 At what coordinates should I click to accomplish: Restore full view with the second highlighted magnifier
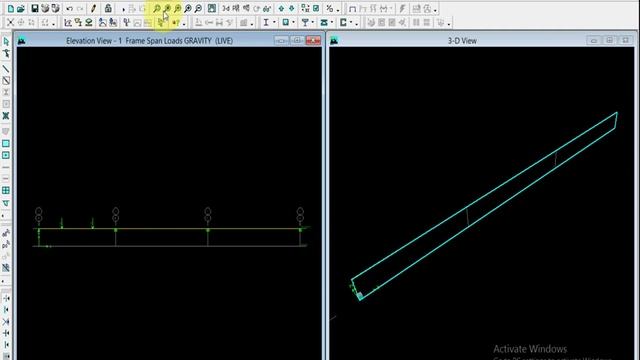point(167,8)
